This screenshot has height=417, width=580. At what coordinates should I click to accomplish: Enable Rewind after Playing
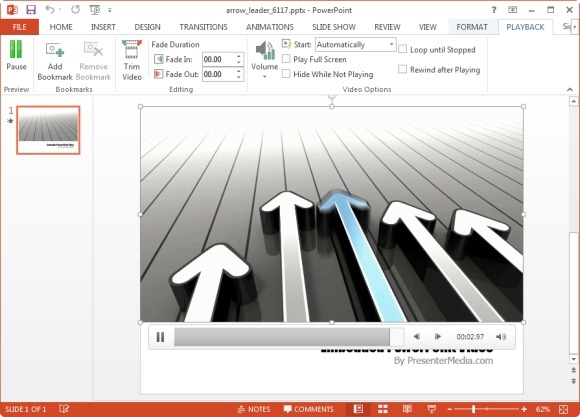pyautogui.click(x=402, y=69)
